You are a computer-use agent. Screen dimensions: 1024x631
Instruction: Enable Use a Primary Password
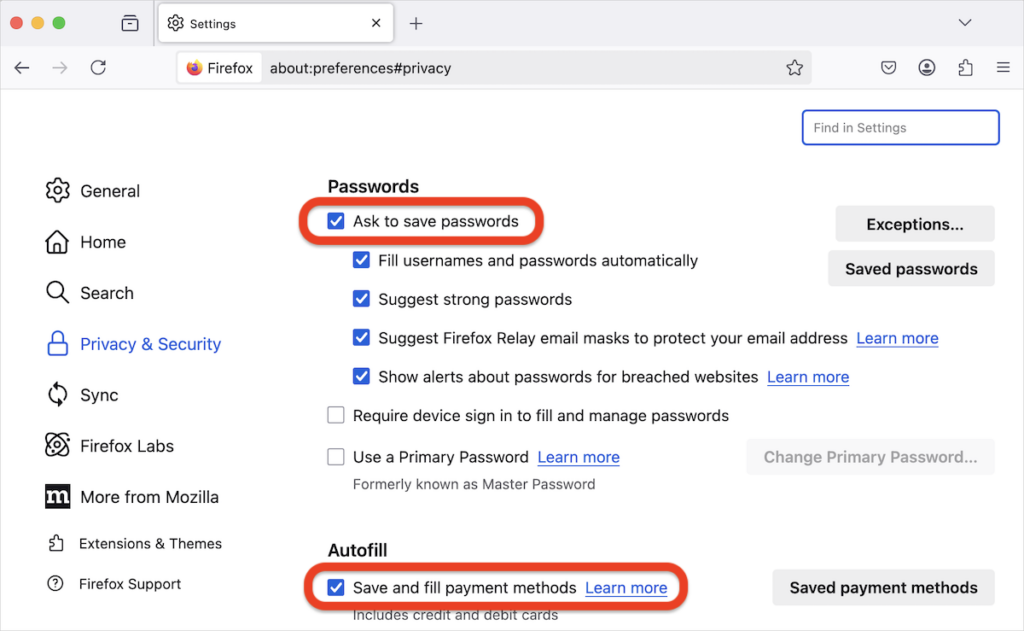(336, 456)
